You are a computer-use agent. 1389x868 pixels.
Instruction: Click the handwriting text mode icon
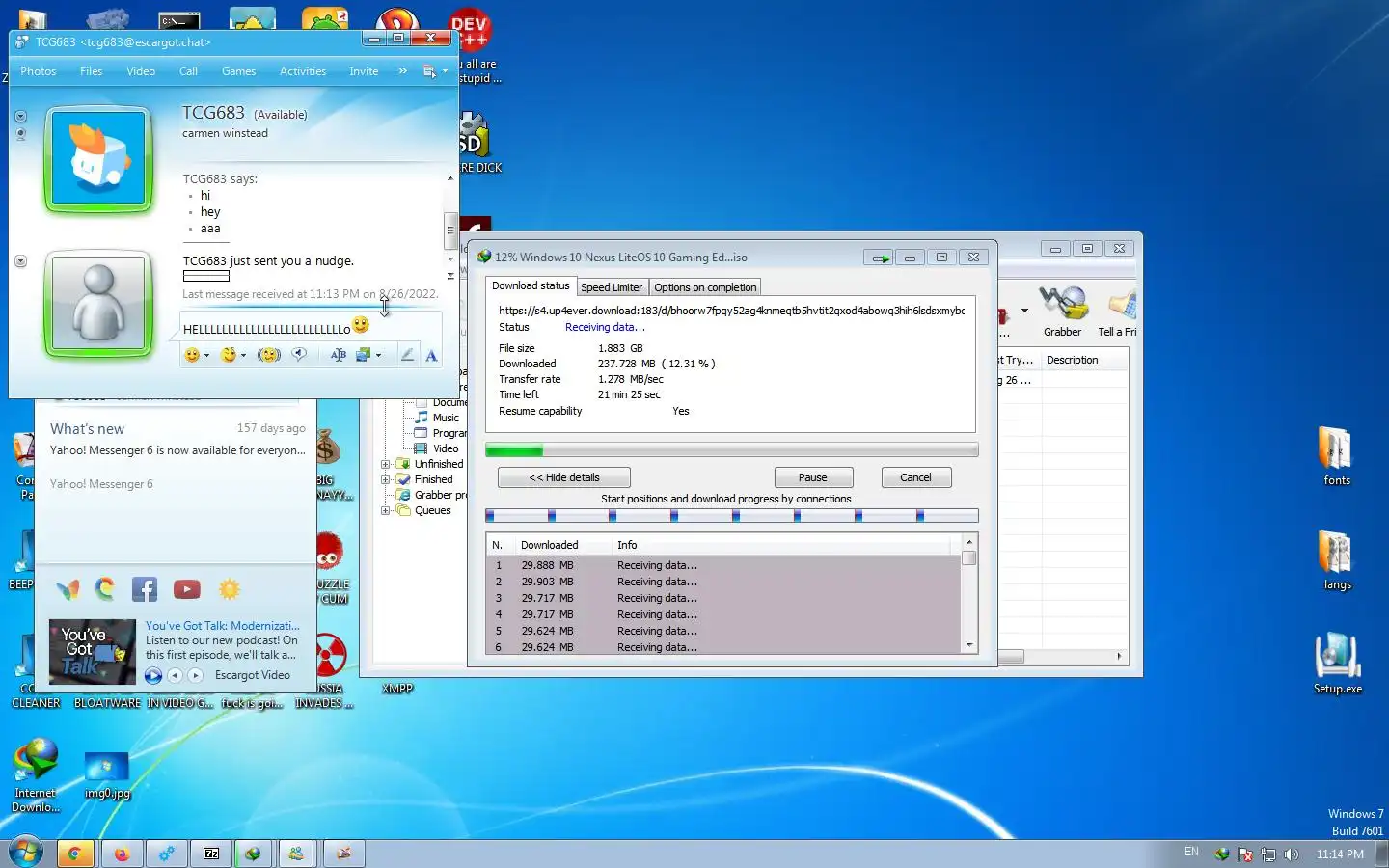[x=338, y=355]
